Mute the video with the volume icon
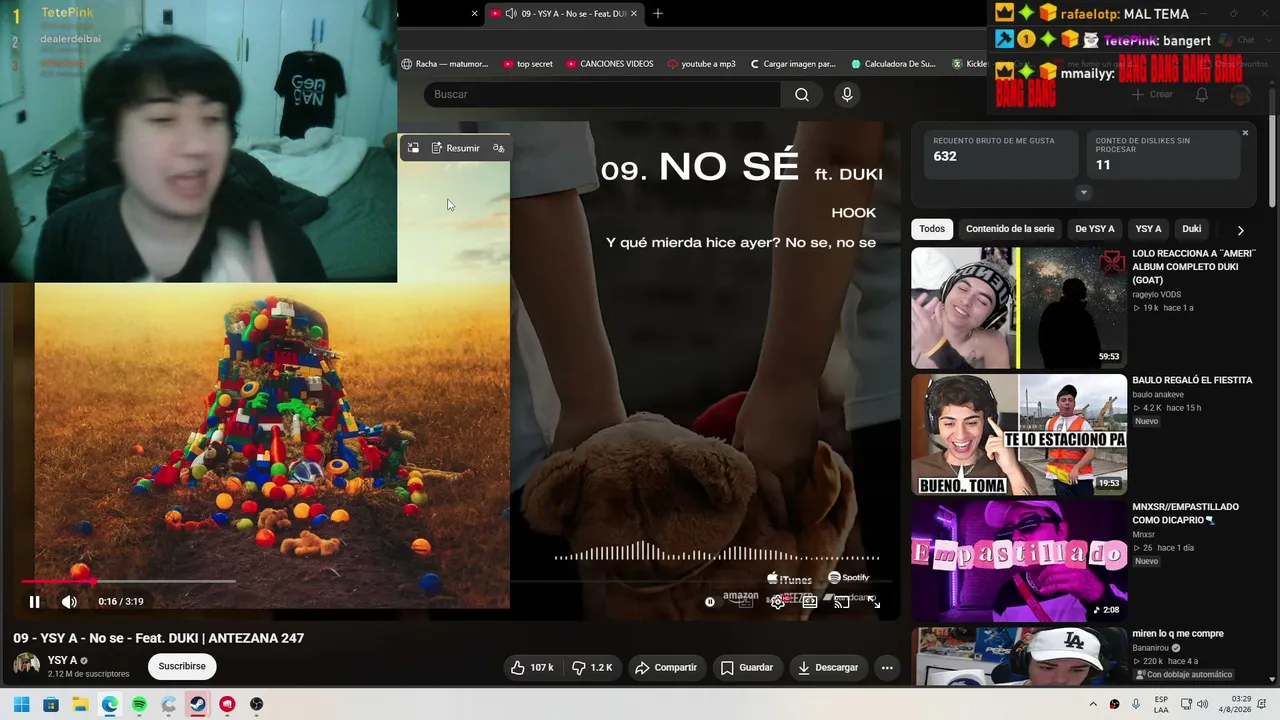Image resolution: width=1280 pixels, height=720 pixels. pos(69,602)
